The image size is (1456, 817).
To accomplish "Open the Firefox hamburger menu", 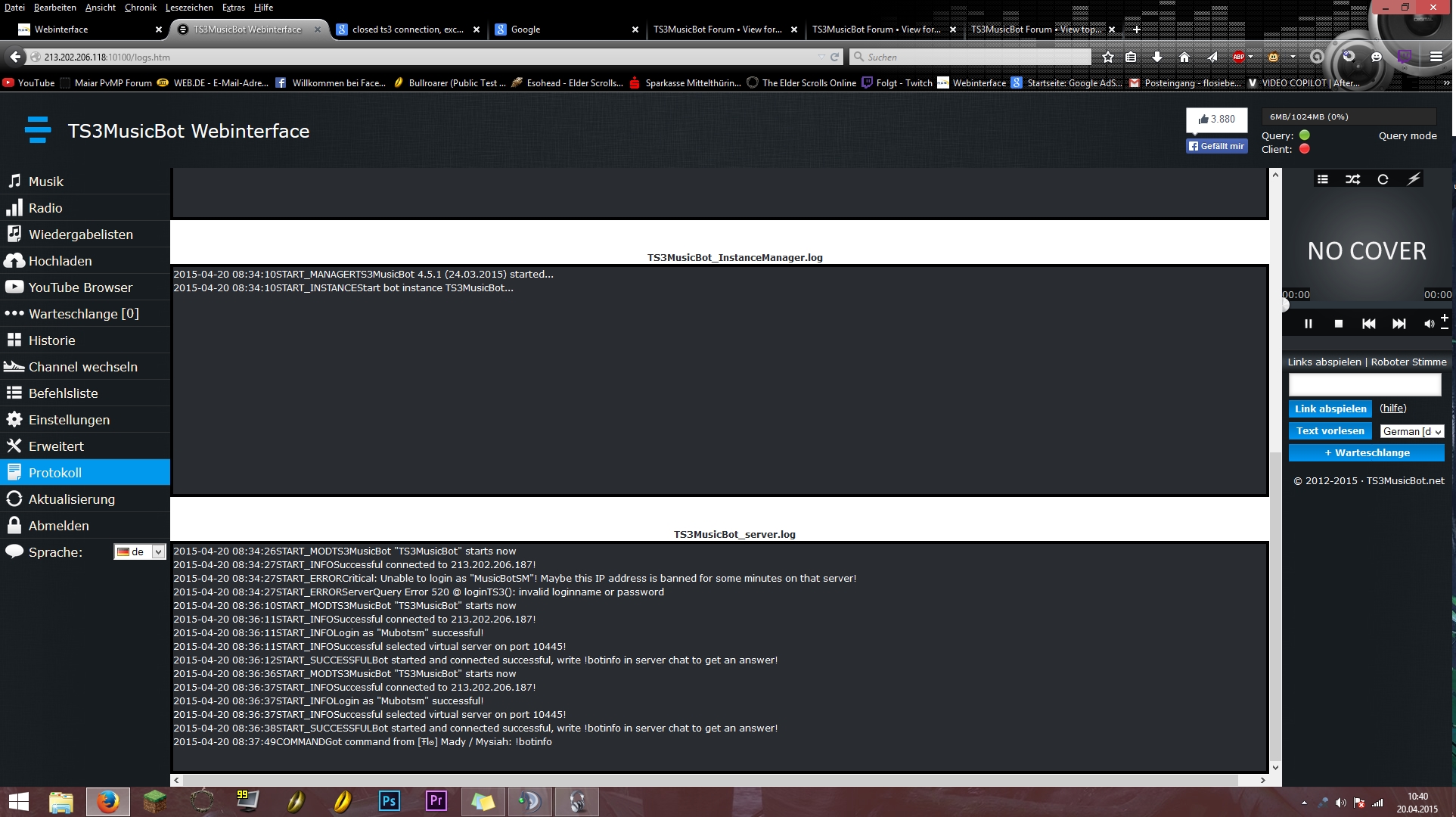I will [1436, 57].
